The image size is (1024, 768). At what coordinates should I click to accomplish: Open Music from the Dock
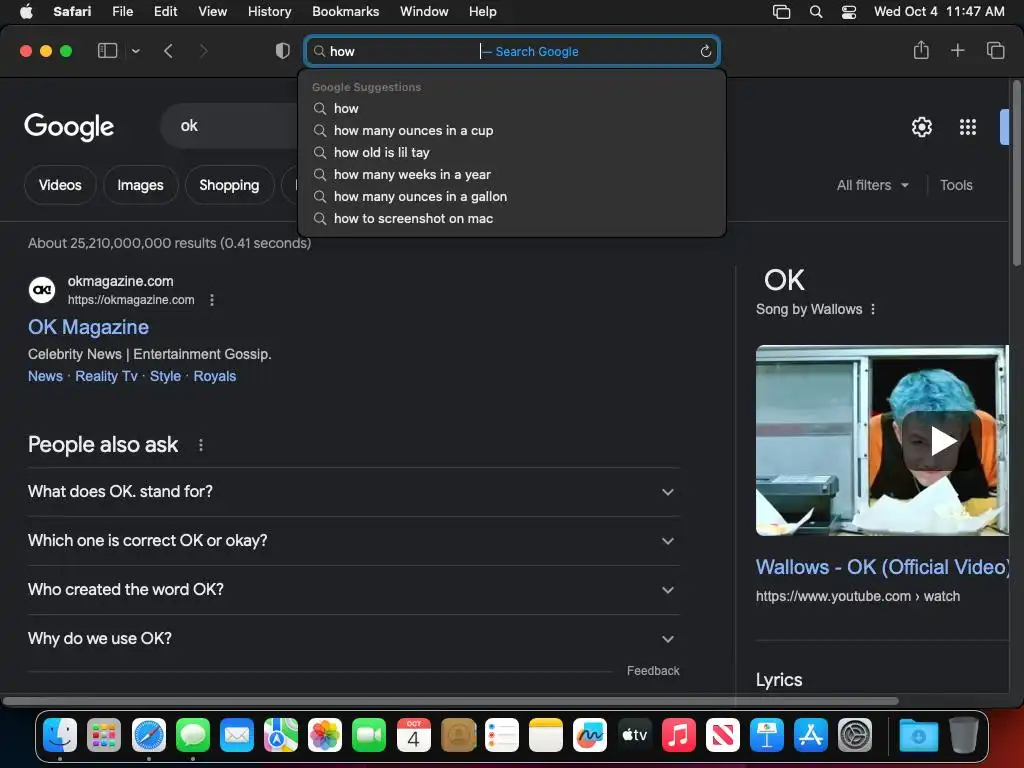[679, 735]
